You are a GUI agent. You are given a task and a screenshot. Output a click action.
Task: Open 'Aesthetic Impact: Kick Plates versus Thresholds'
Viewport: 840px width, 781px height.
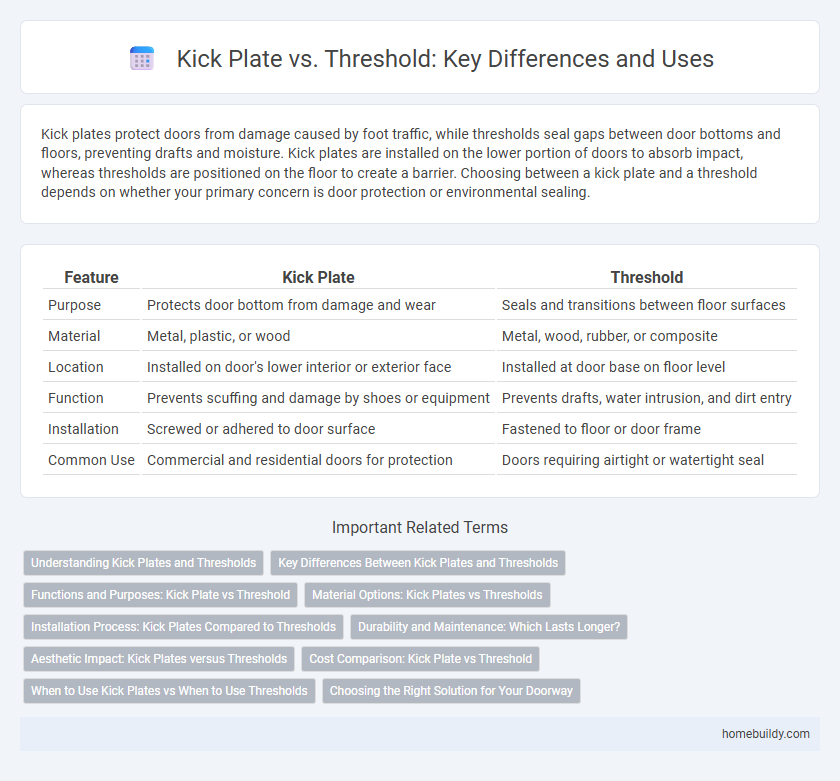pos(157,659)
